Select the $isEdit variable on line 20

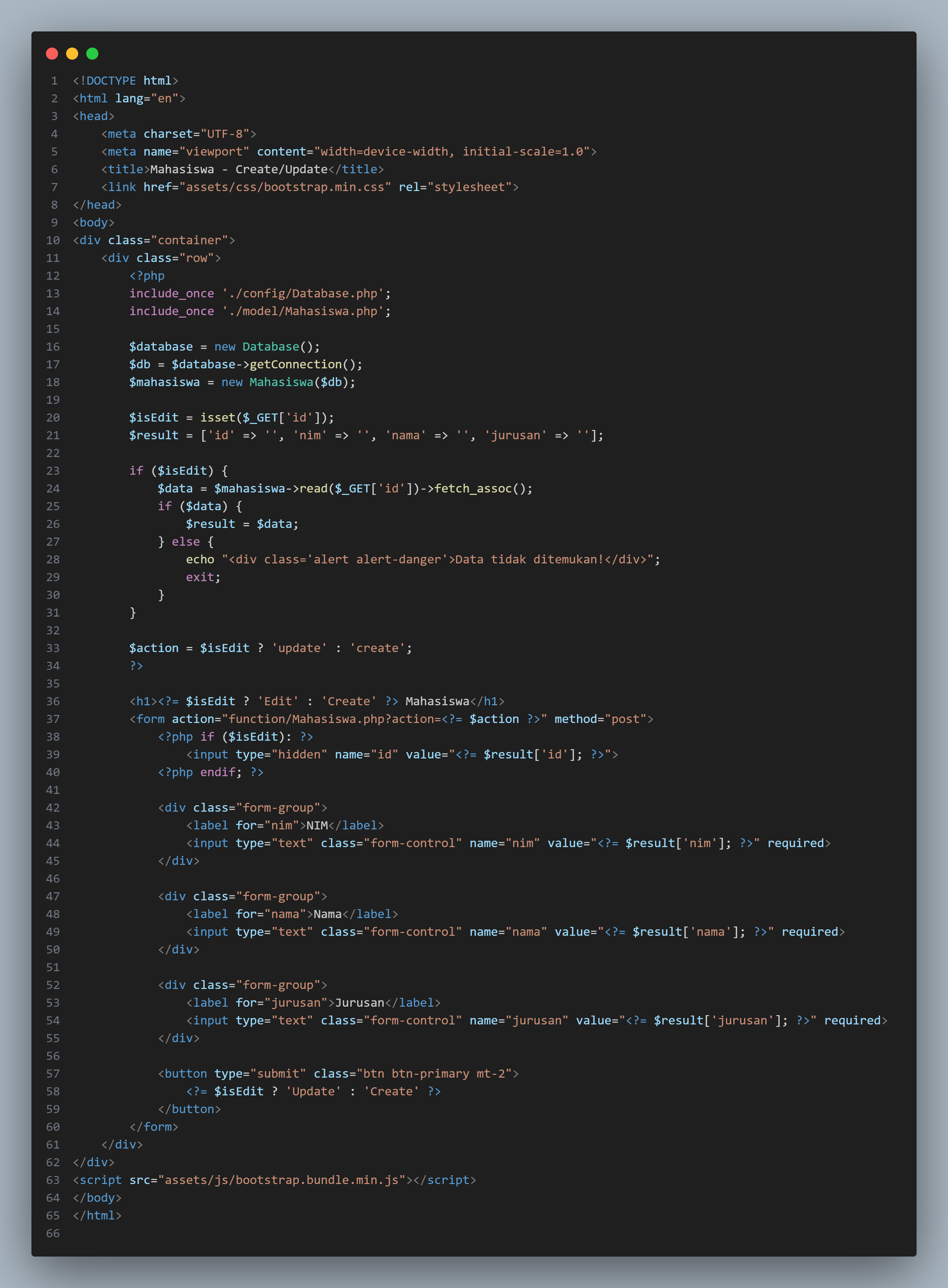pyautogui.click(x=156, y=417)
